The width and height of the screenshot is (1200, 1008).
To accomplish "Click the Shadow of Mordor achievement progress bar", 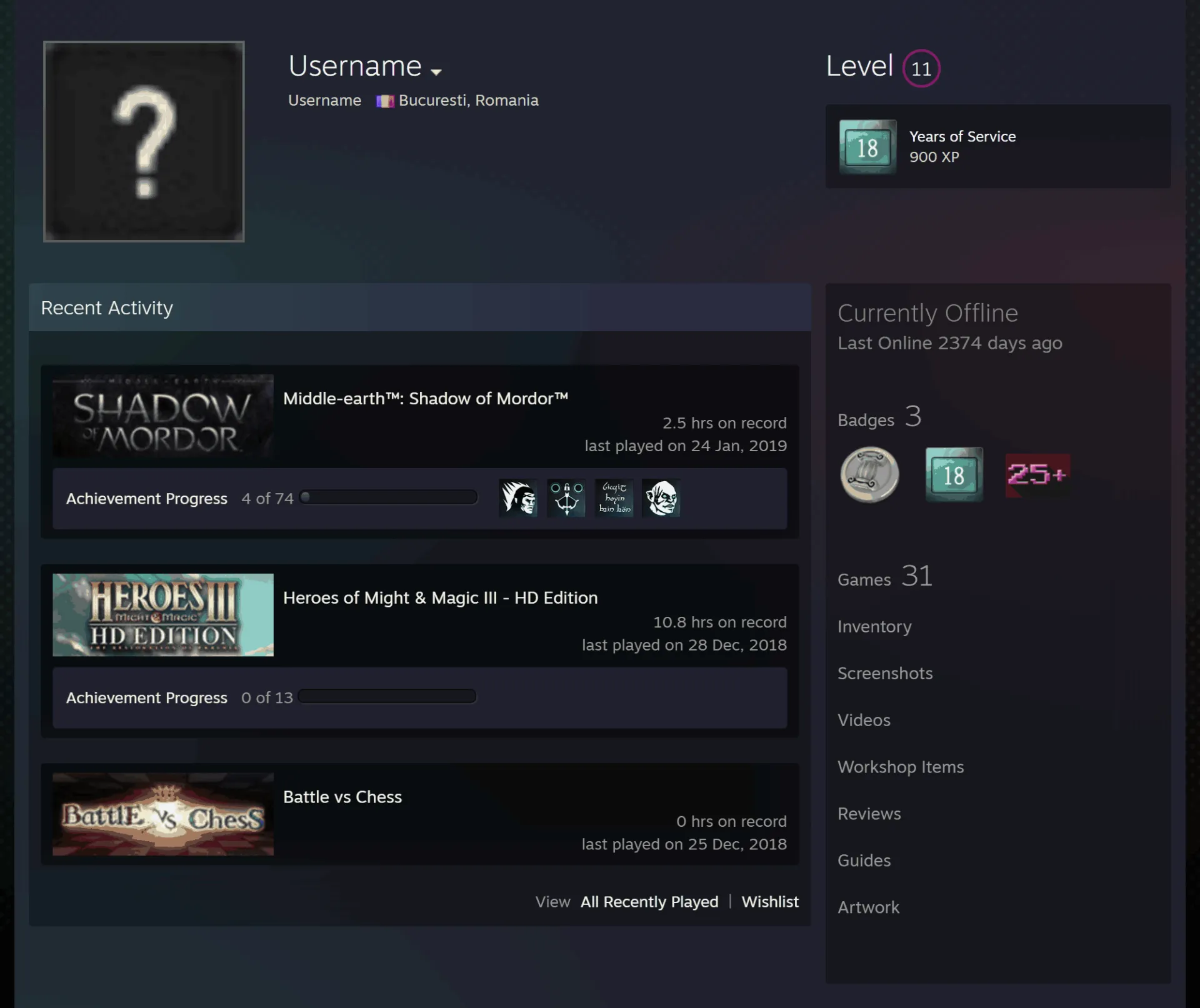I will [x=389, y=497].
